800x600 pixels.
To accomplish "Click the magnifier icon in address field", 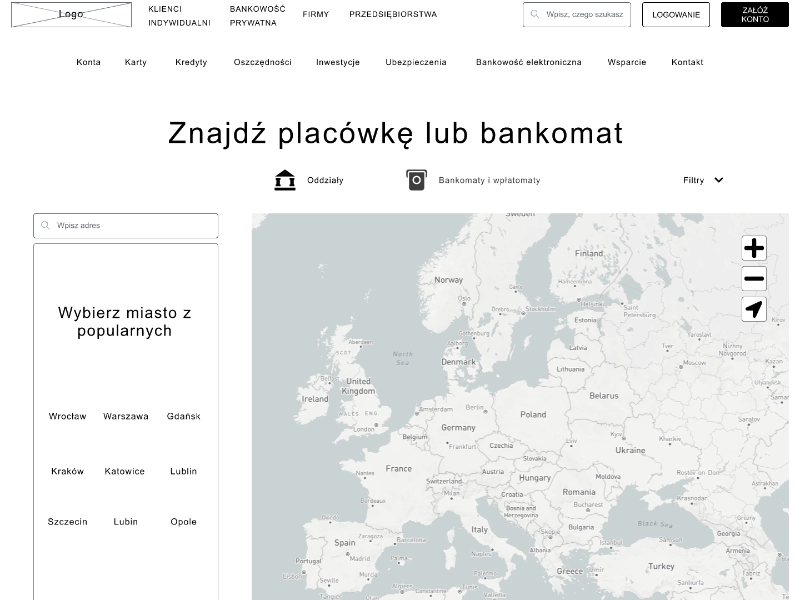I will point(45,226).
